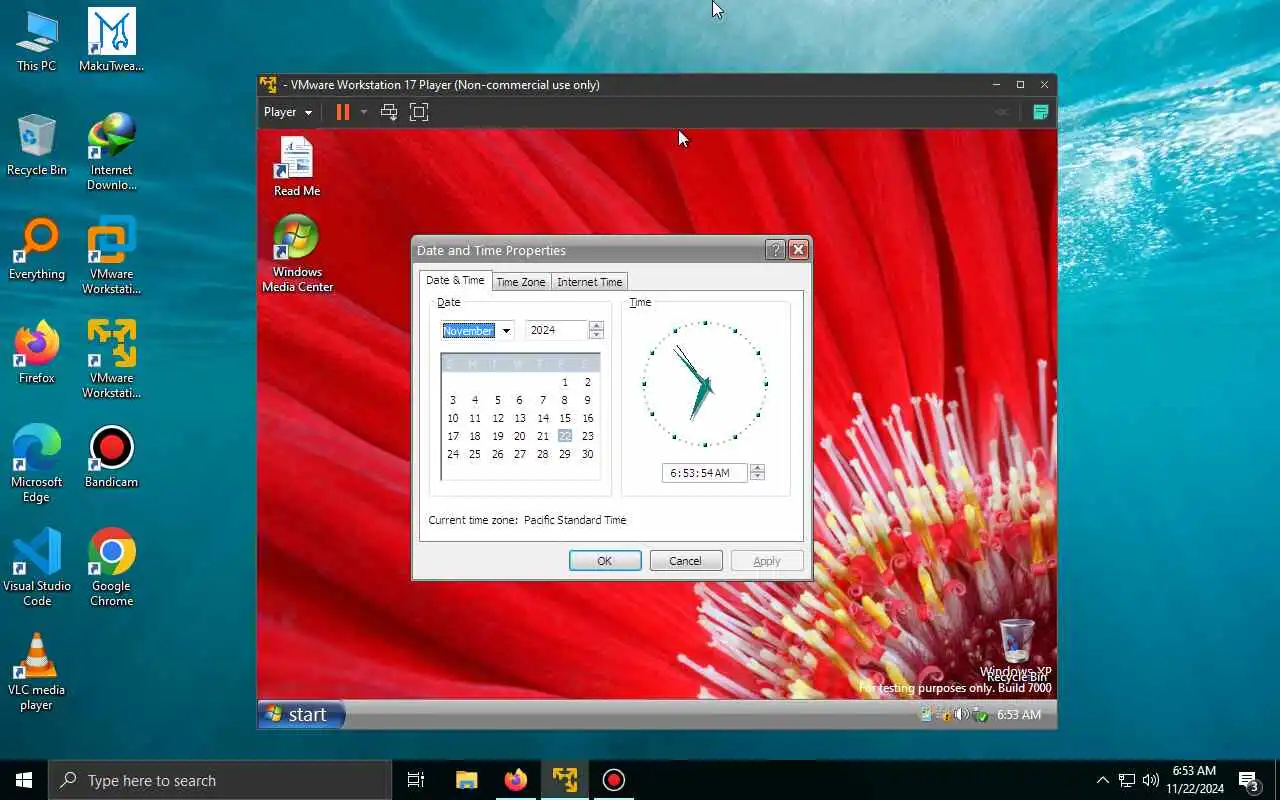The image size is (1280, 800).
Task: Select day 15 in the calendar
Action: pyautogui.click(x=565, y=418)
